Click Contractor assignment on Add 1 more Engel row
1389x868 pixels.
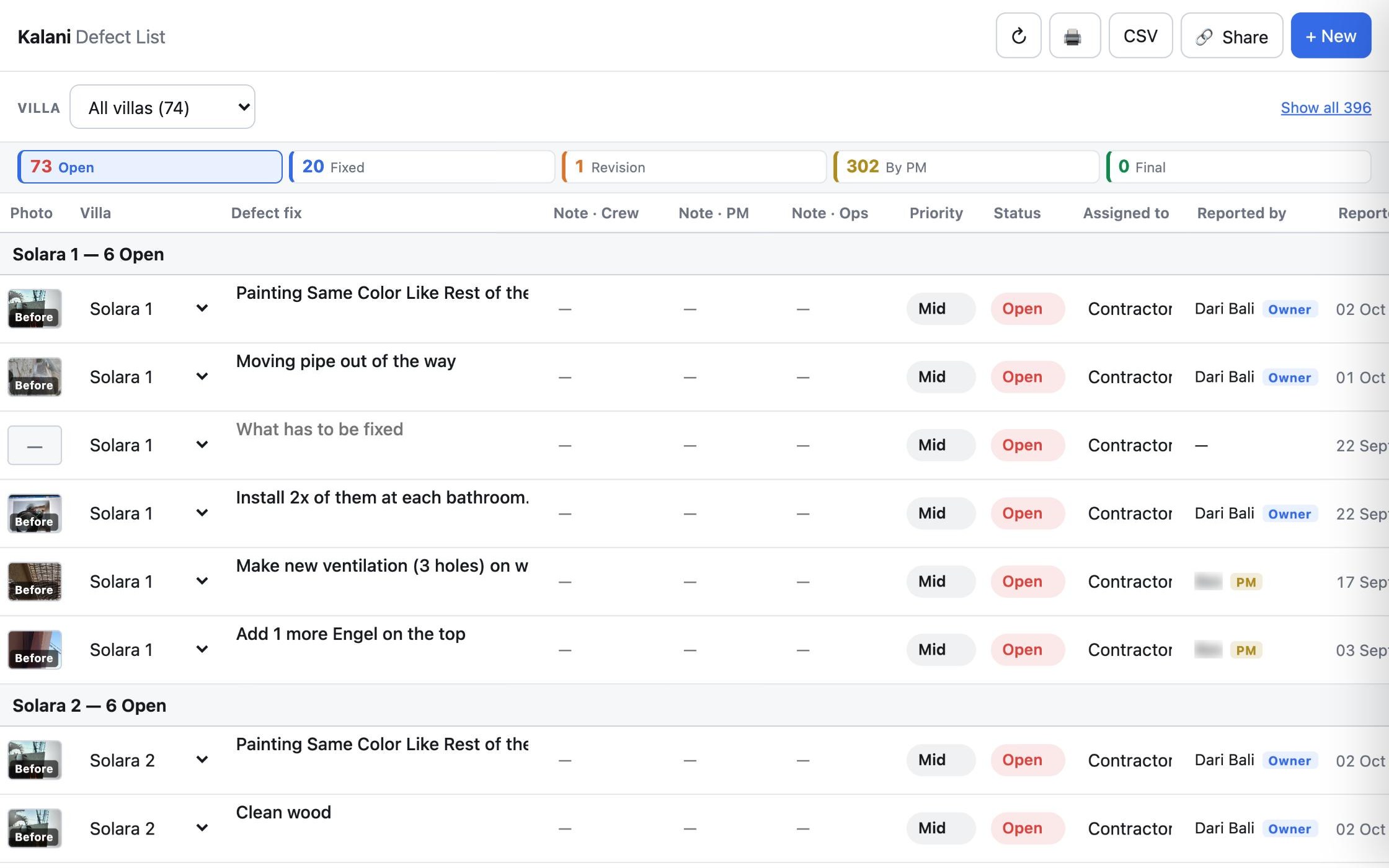(x=1130, y=650)
